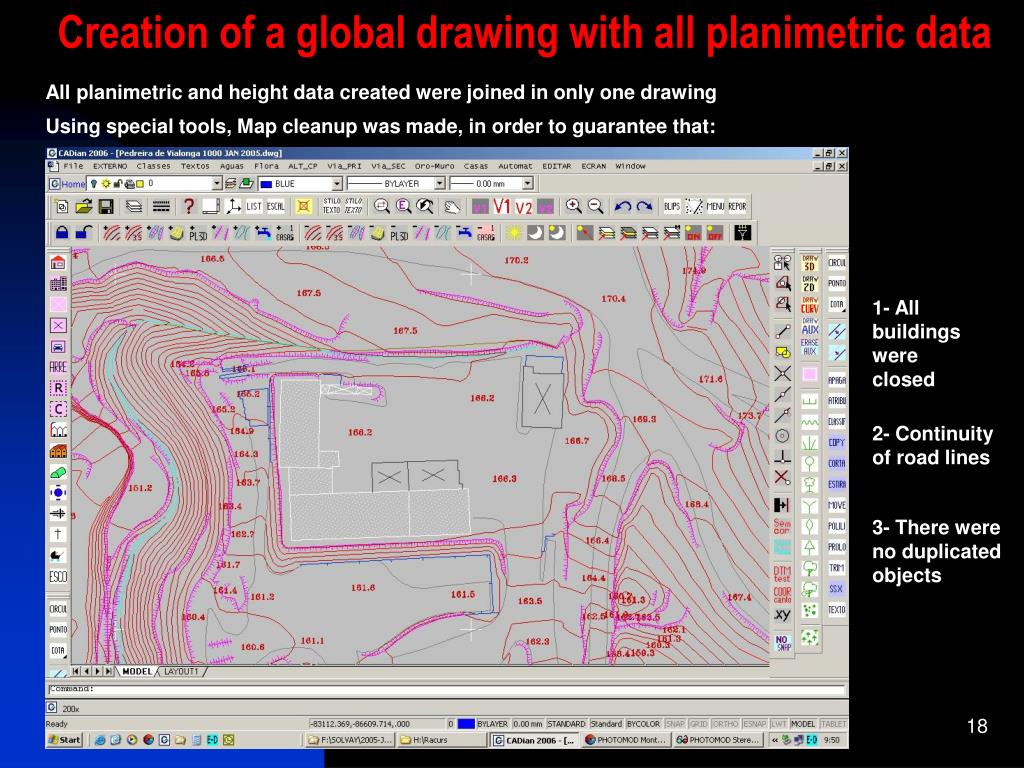
Task: Open a drawing with the folder icon
Action: tap(84, 207)
